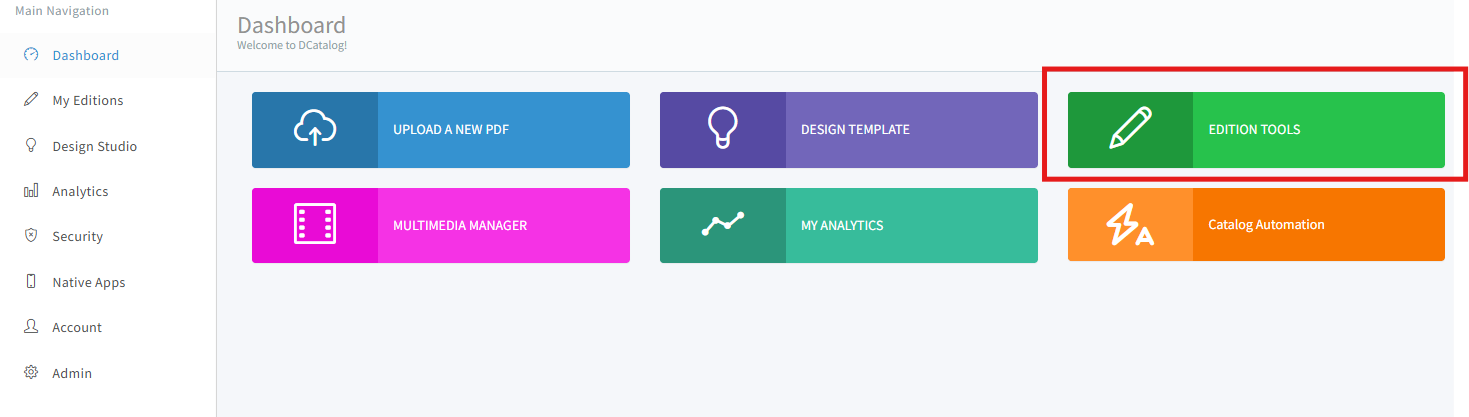Go to Design Studio section

[x=94, y=146]
